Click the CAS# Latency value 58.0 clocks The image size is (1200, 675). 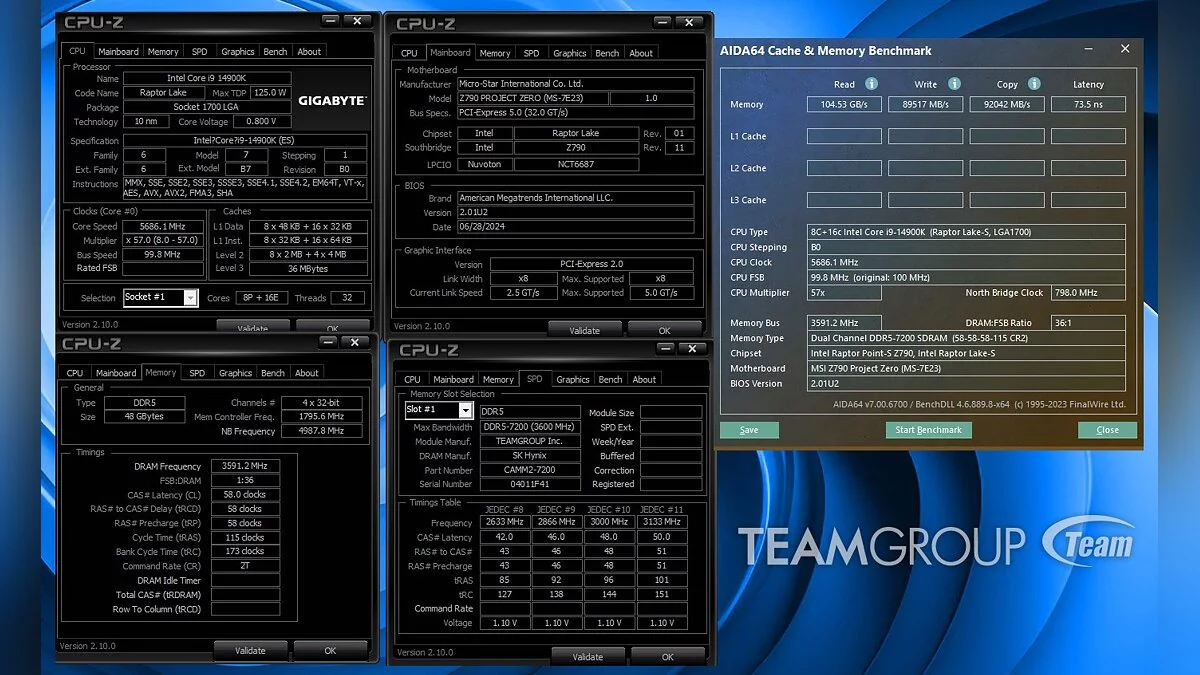tap(245, 495)
